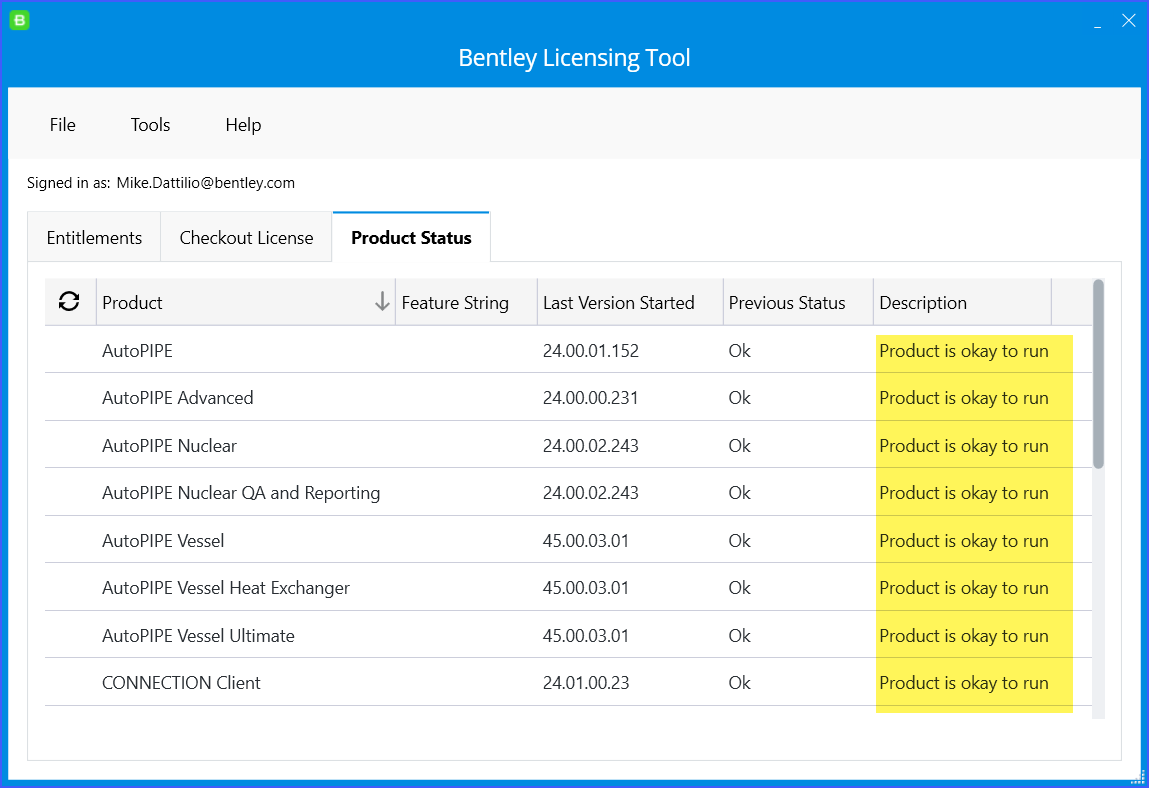Click the Bentley app icon in title bar
The width and height of the screenshot is (1149, 788).
[x=19, y=20]
